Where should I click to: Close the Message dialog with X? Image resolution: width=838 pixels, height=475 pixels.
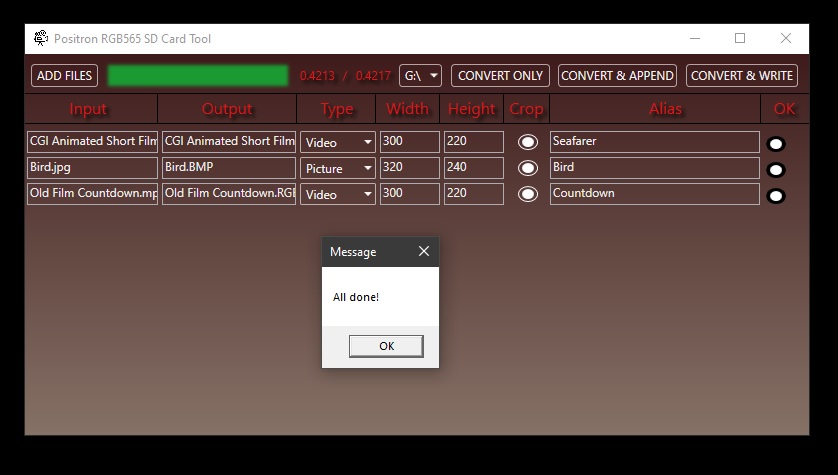424,252
